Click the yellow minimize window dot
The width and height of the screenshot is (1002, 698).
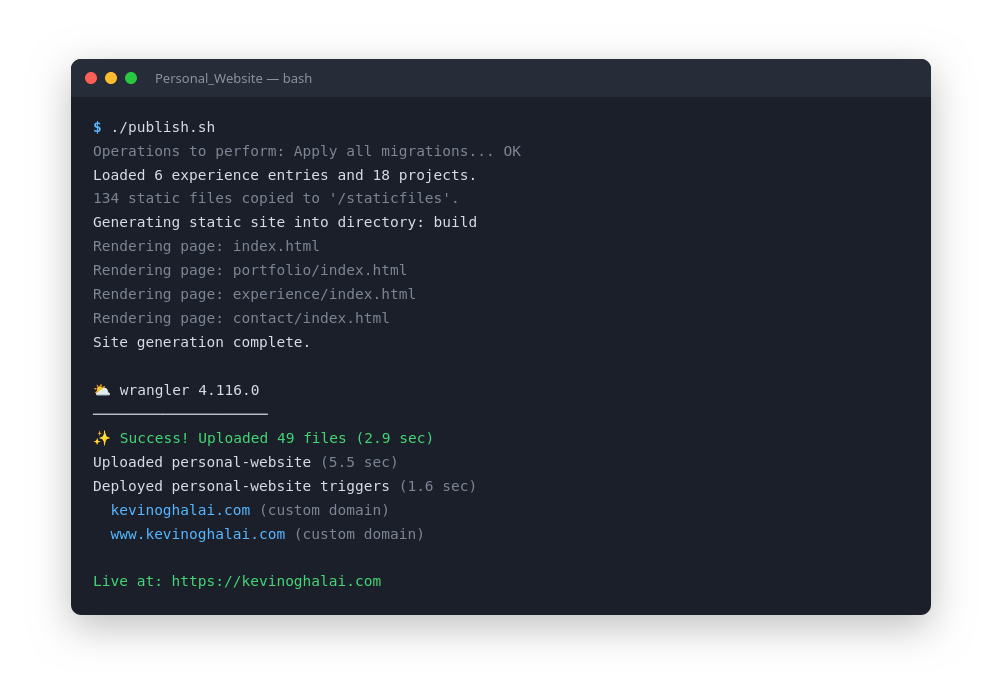[x=111, y=78]
